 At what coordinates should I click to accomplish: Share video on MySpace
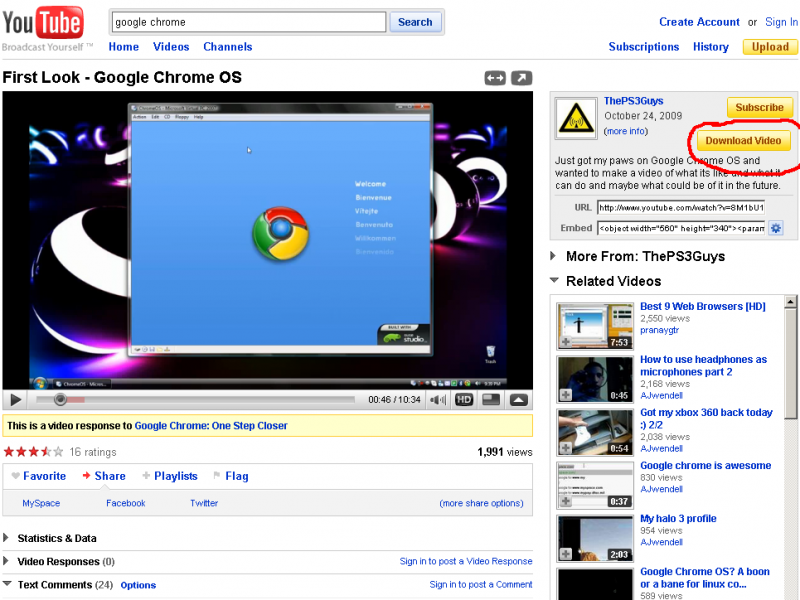coord(41,503)
